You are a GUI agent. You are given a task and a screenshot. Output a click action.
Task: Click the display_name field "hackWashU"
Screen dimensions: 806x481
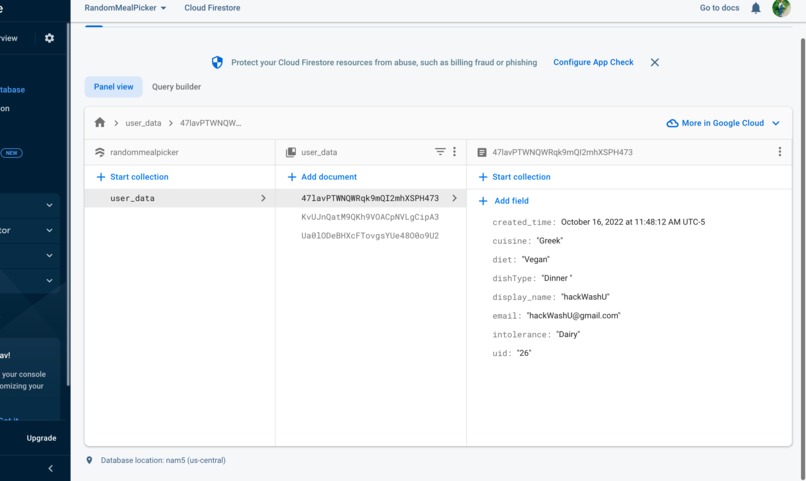[x=585, y=297]
